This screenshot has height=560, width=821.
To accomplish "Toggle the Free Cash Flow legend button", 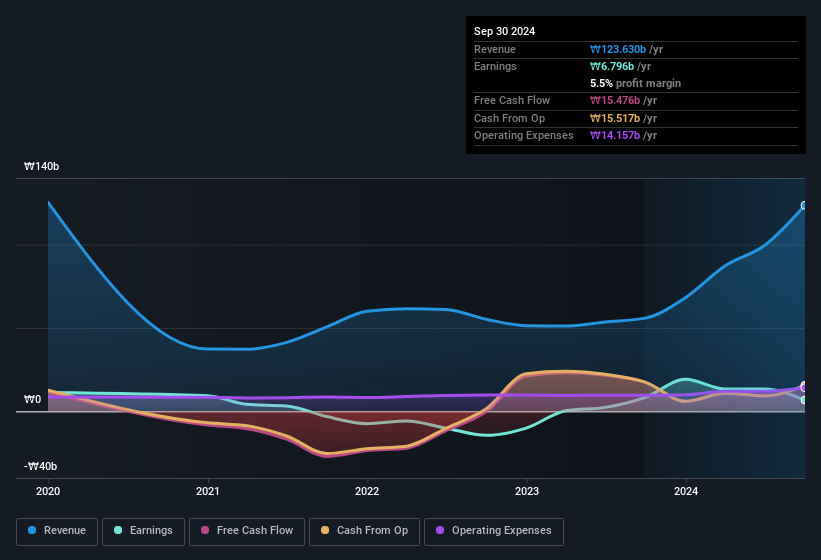I will 247,531.
